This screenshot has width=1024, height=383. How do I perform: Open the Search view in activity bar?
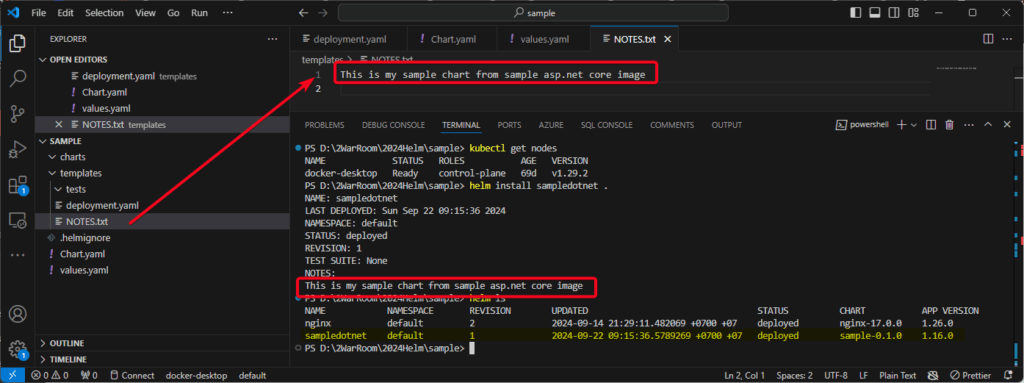(x=18, y=78)
